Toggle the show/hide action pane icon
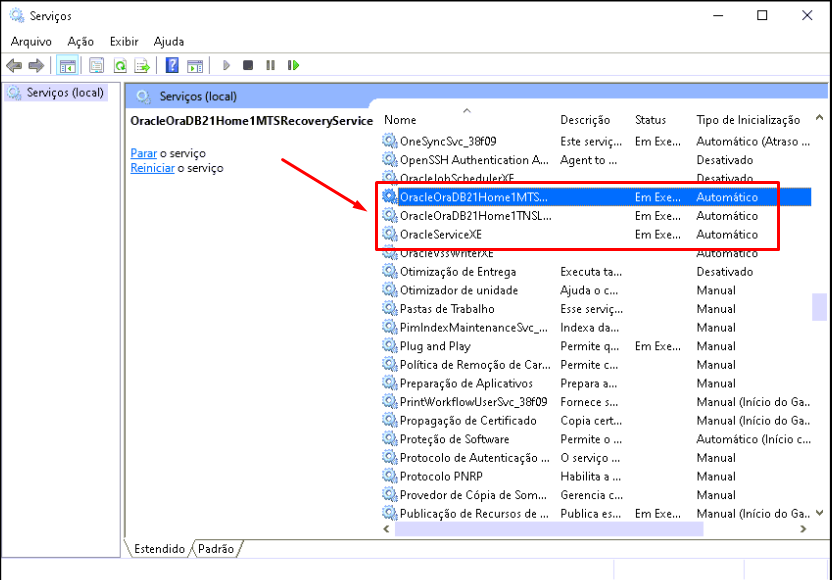This screenshot has width=832, height=580. click(x=195, y=66)
